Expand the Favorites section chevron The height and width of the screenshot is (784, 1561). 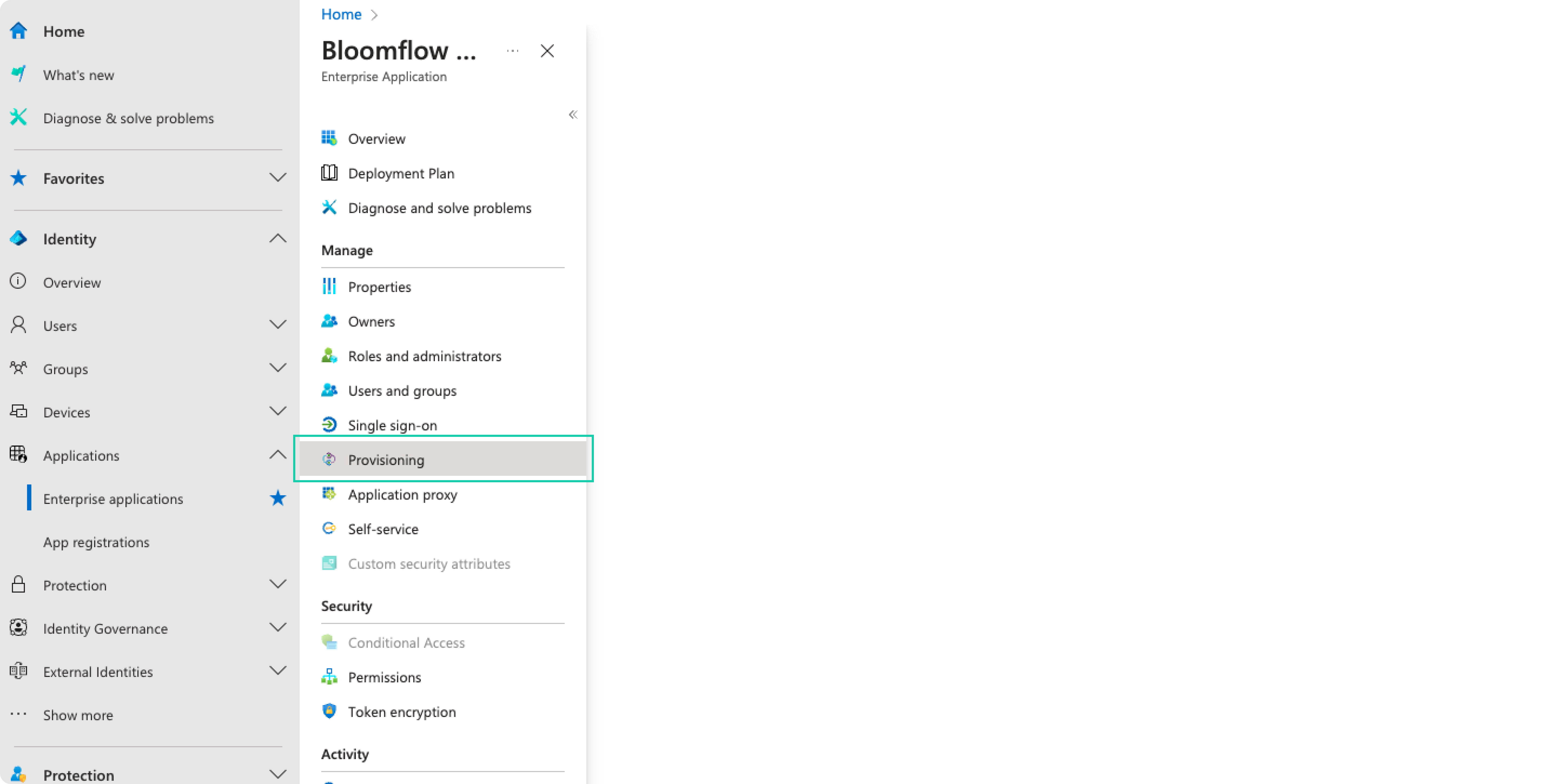click(277, 178)
